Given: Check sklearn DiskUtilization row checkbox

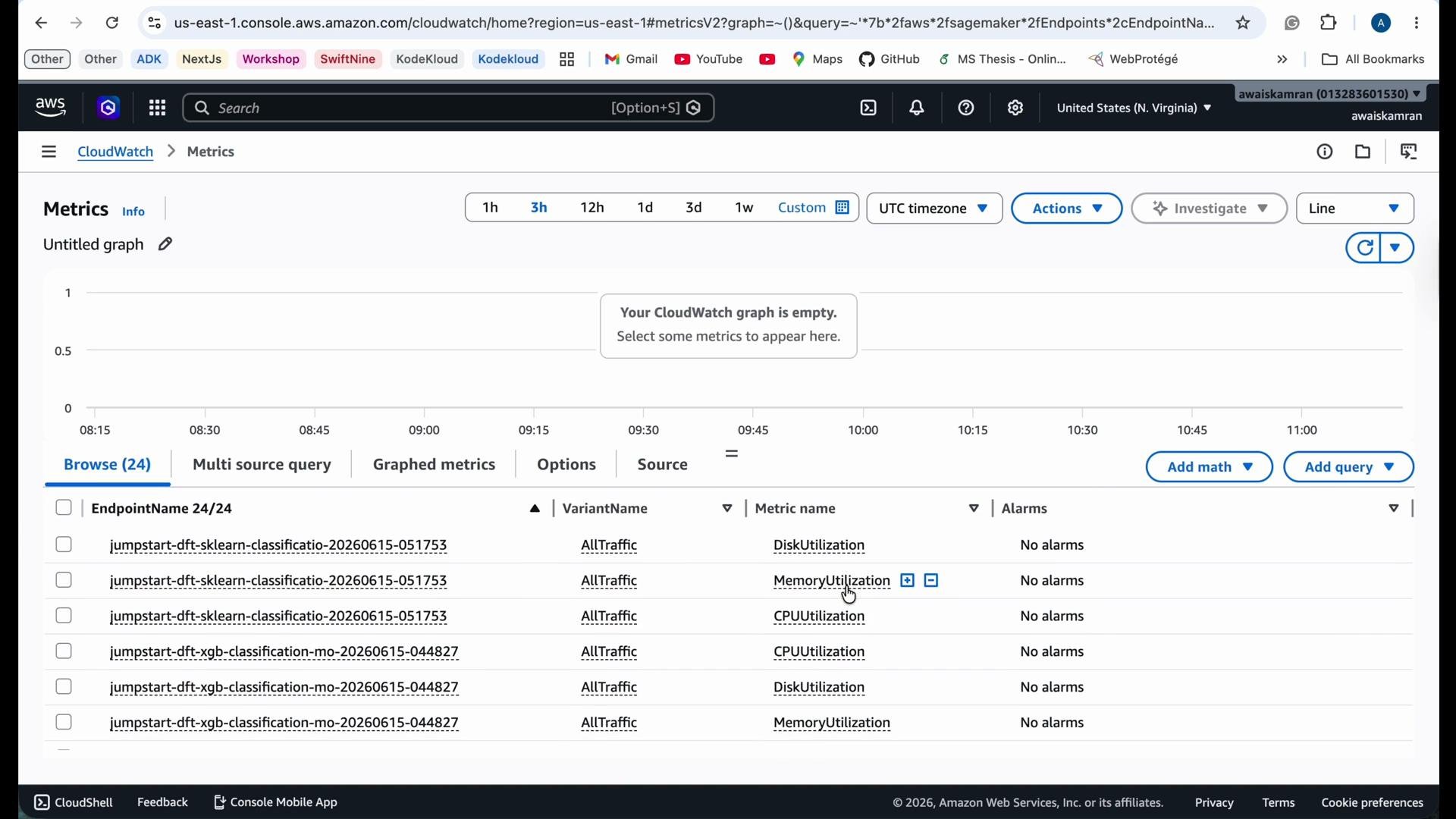Looking at the screenshot, I should [x=64, y=545].
